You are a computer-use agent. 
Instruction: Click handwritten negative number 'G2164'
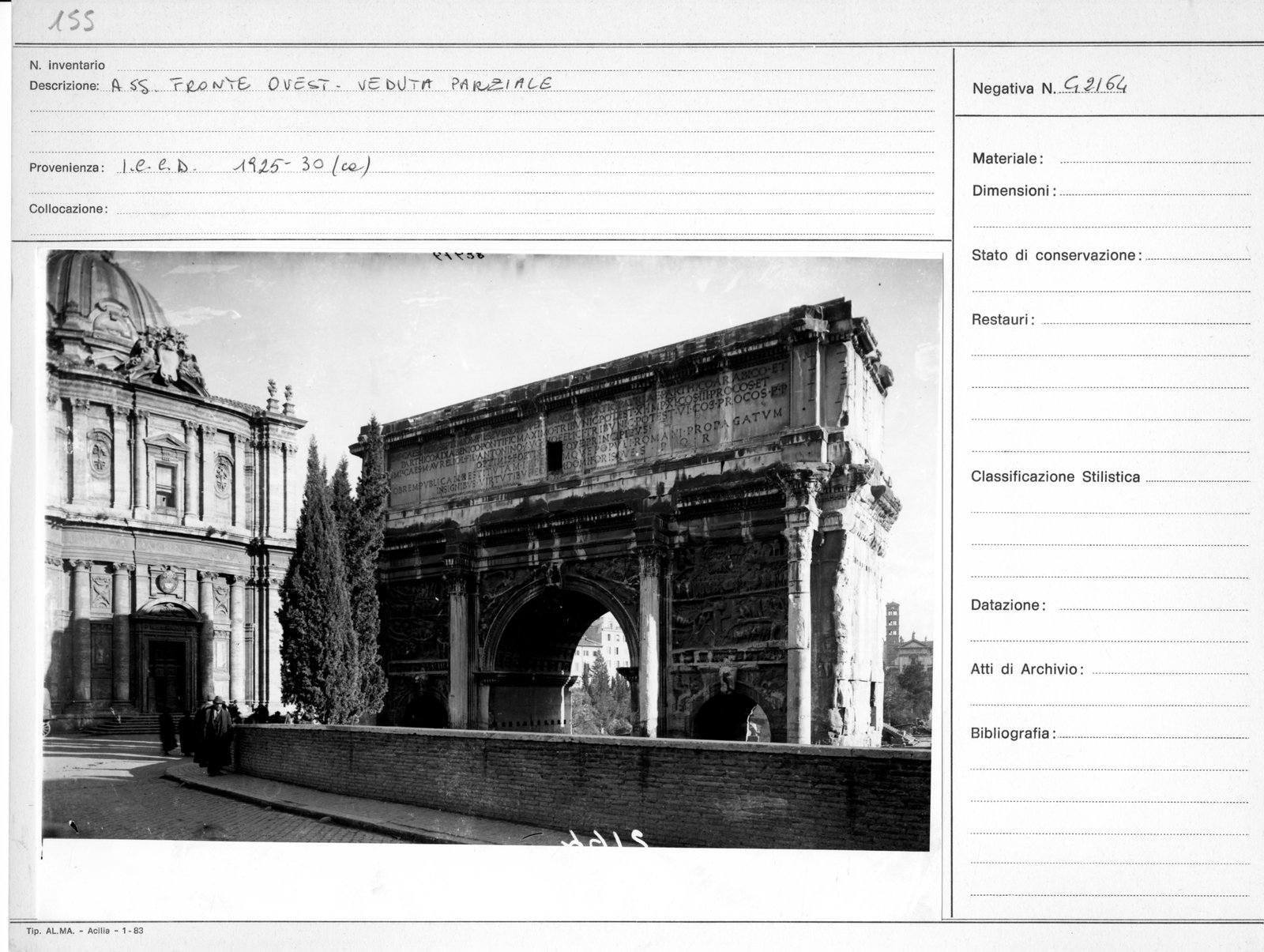[x=1095, y=85]
